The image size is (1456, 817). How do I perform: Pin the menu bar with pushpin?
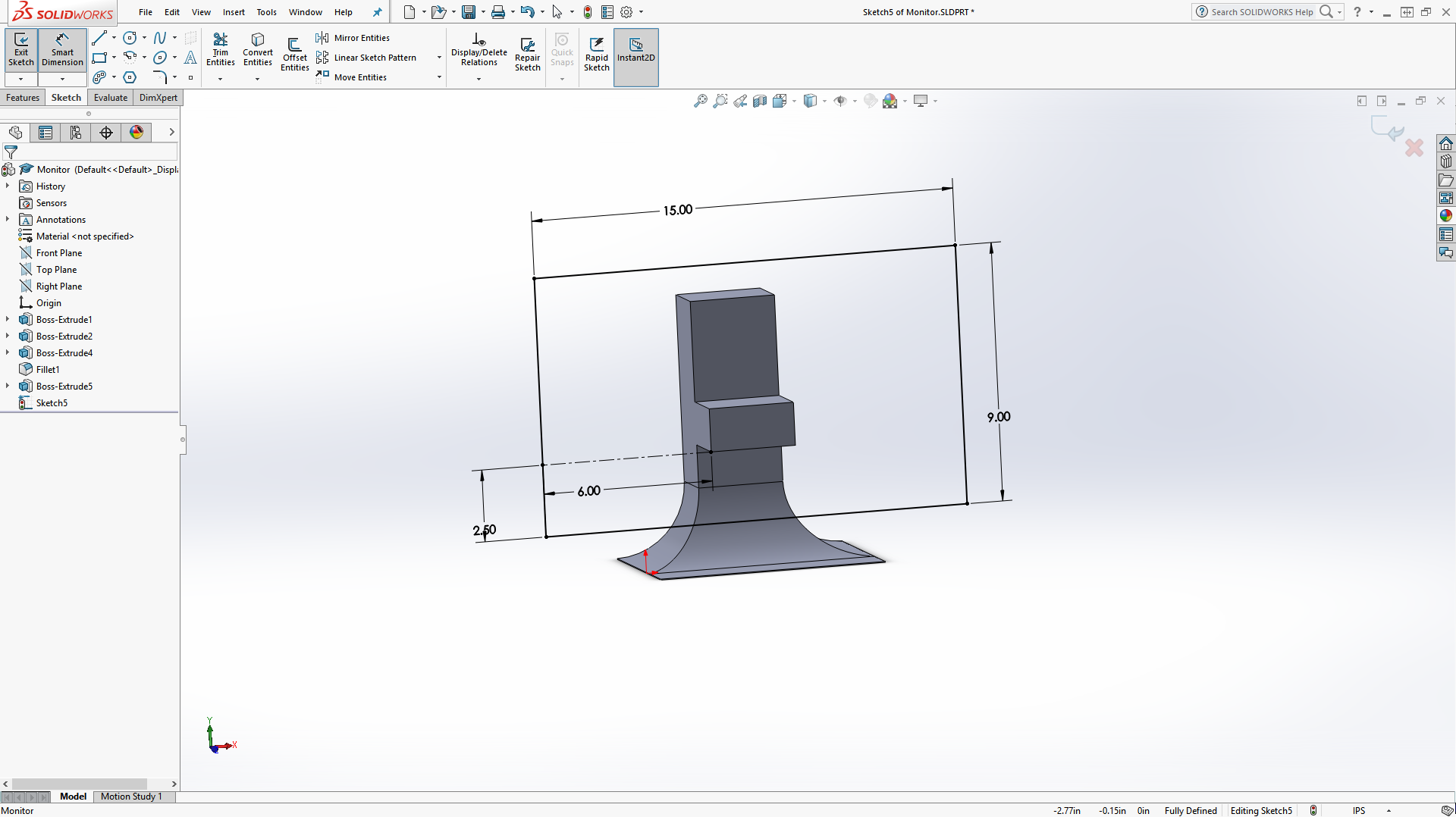coord(377,12)
